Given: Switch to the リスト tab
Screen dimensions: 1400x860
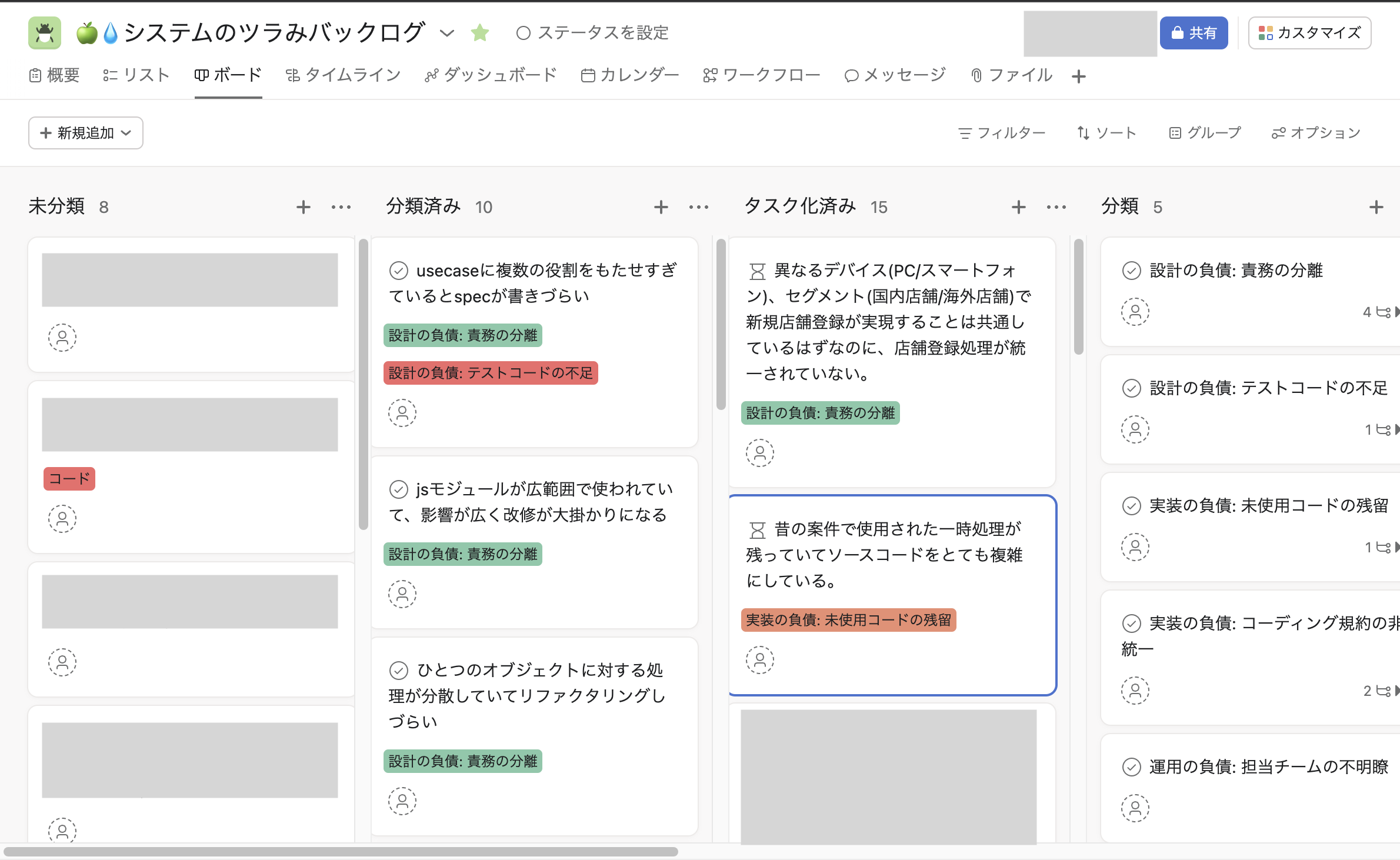Looking at the screenshot, I should [136, 75].
